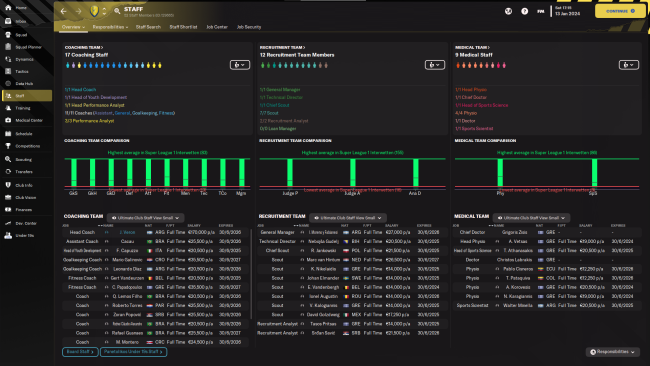Open the Data Hub icon
Viewport: 650px width, 366px height.
pyautogui.click(x=8, y=83)
